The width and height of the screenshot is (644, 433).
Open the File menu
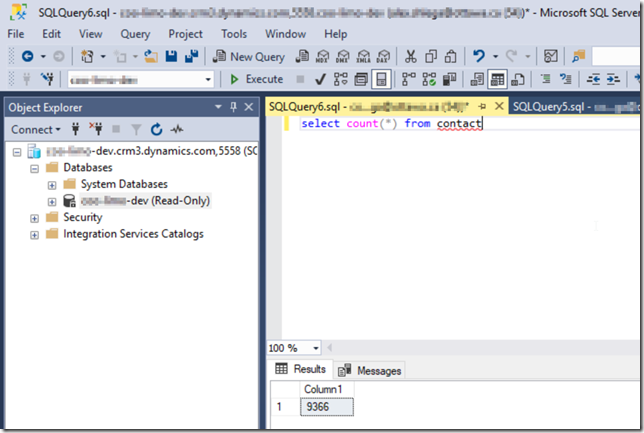(16, 34)
